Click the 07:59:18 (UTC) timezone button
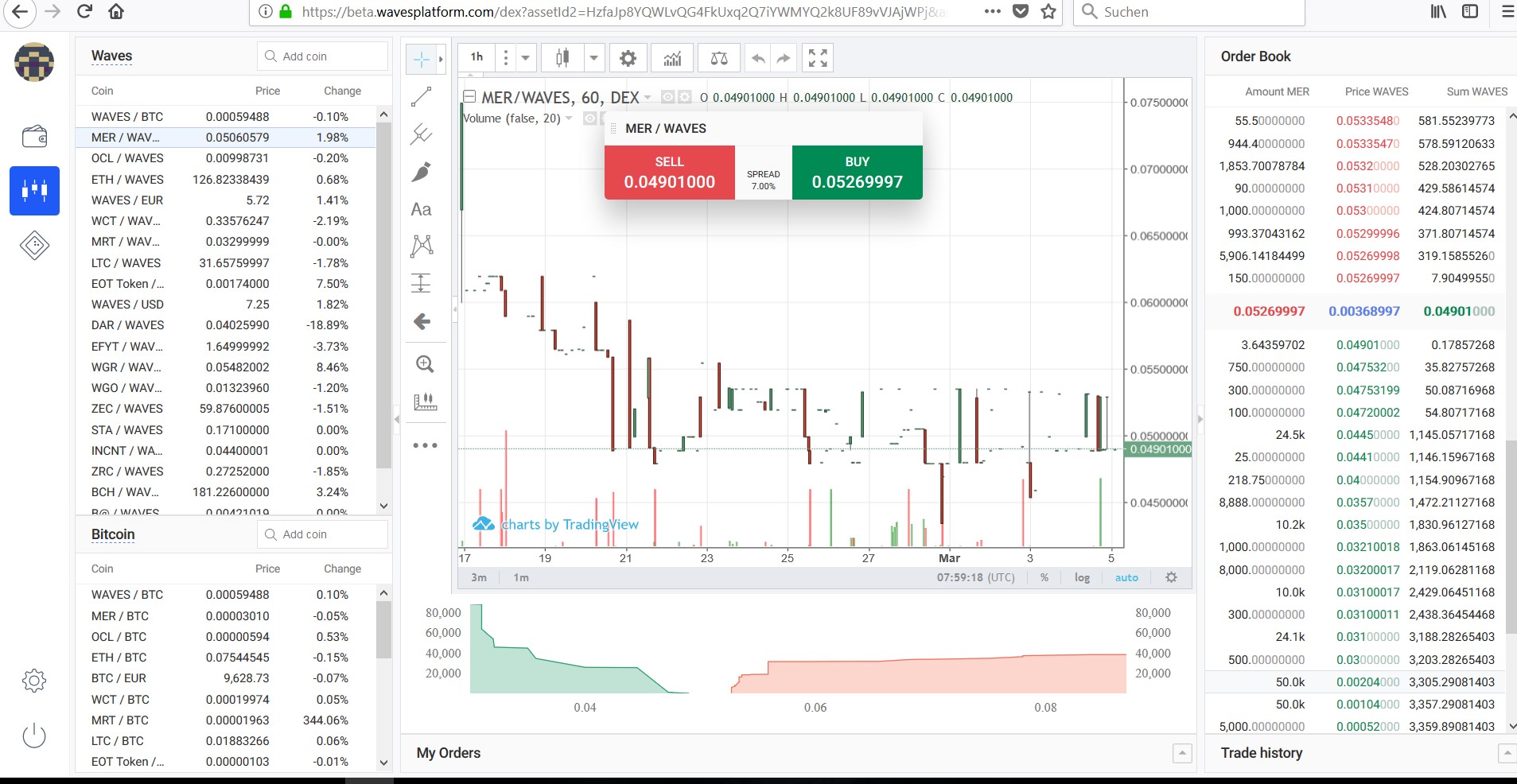This screenshot has height=784, width=1517. click(x=976, y=577)
